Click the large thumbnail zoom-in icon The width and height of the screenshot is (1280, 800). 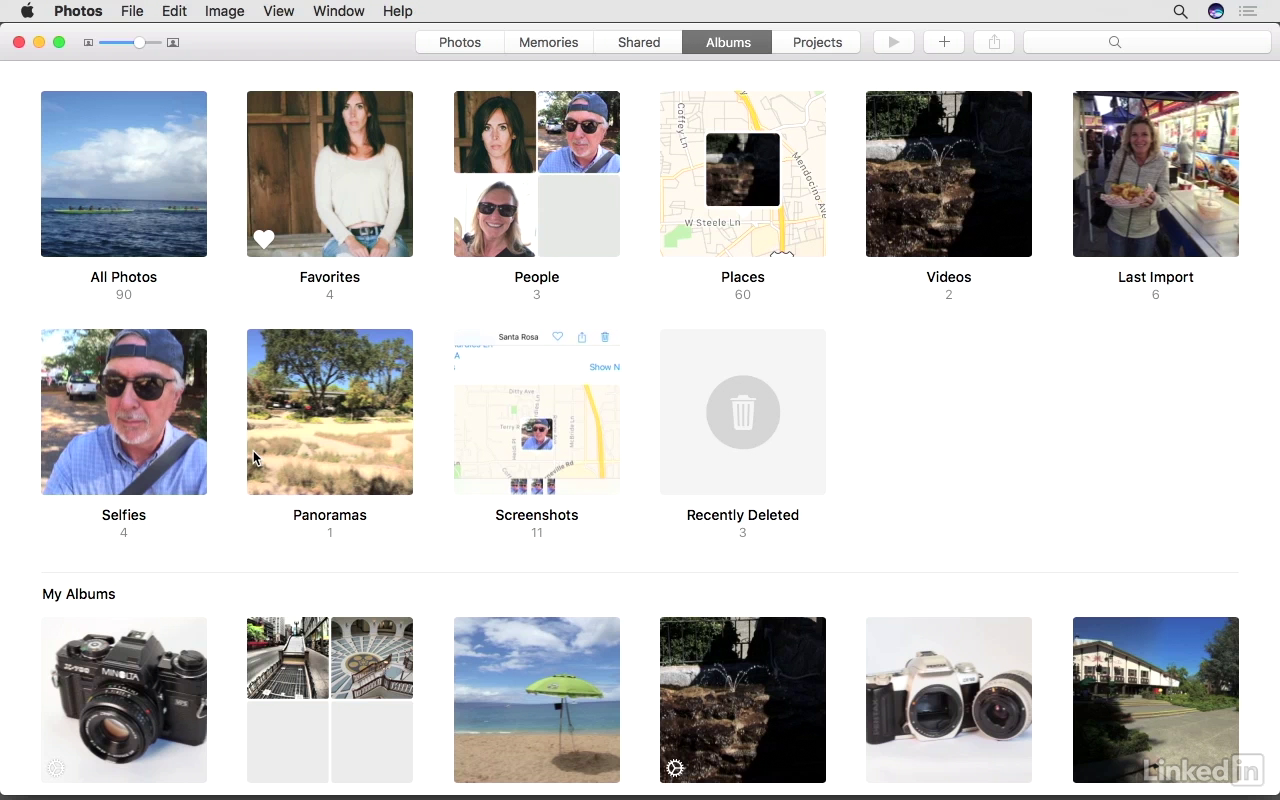173,43
